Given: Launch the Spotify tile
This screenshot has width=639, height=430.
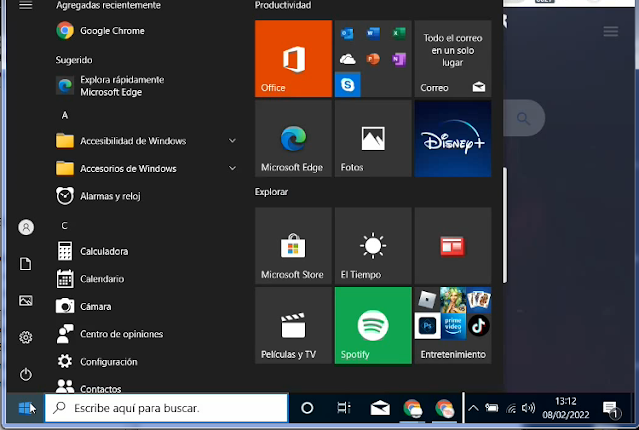Looking at the screenshot, I should [x=373, y=325].
